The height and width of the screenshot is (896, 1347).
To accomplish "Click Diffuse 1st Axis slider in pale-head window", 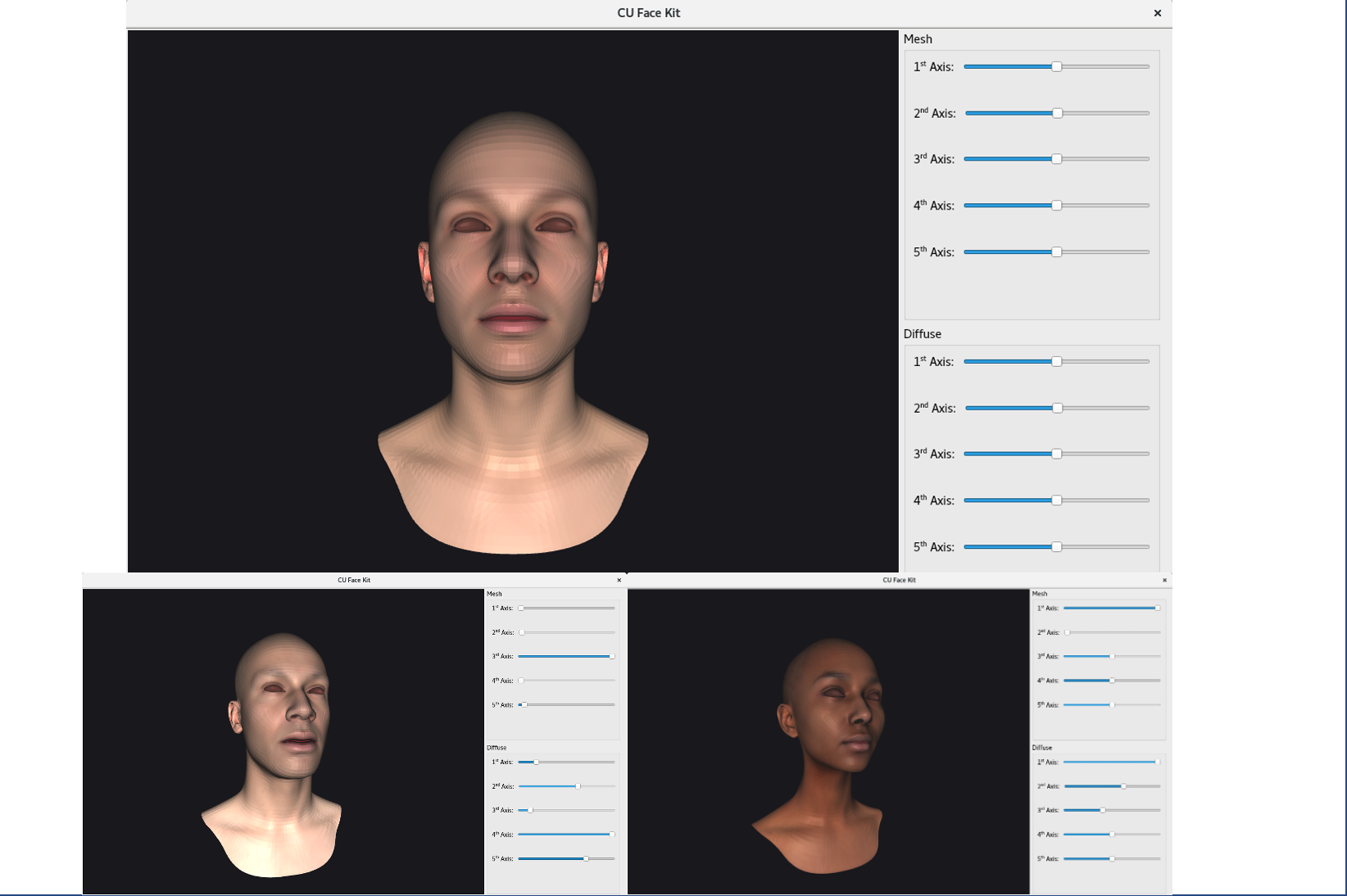I will point(566,762).
